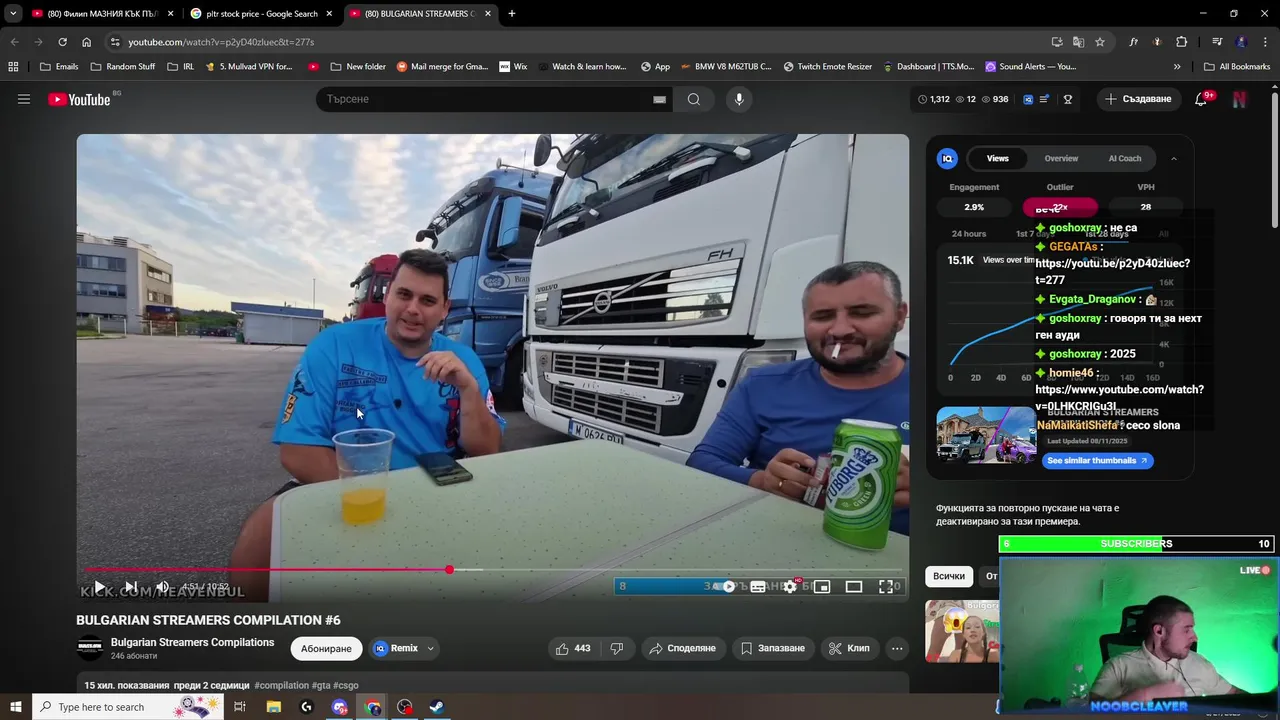Select the Всички filter chip
The image size is (1280, 720).
tap(949, 576)
